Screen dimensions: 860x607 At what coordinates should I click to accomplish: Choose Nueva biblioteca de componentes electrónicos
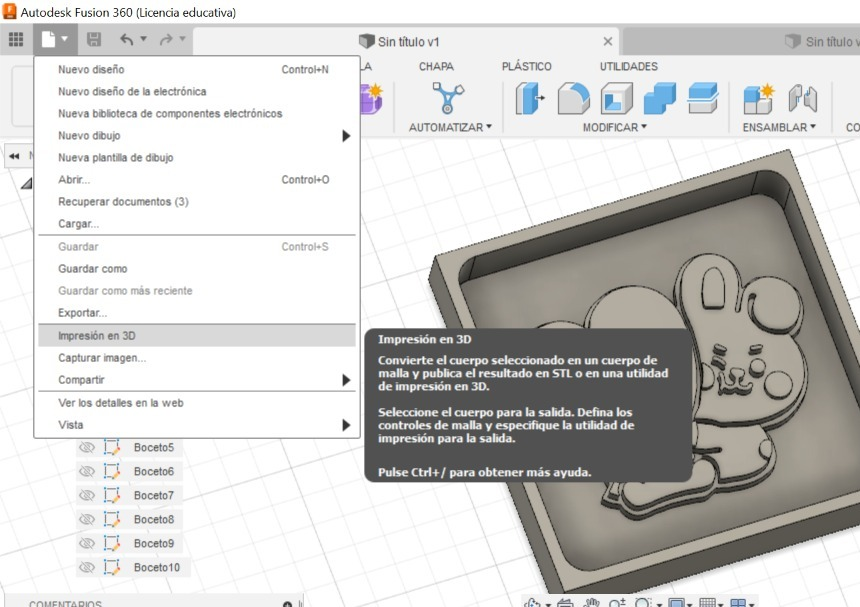point(197,114)
